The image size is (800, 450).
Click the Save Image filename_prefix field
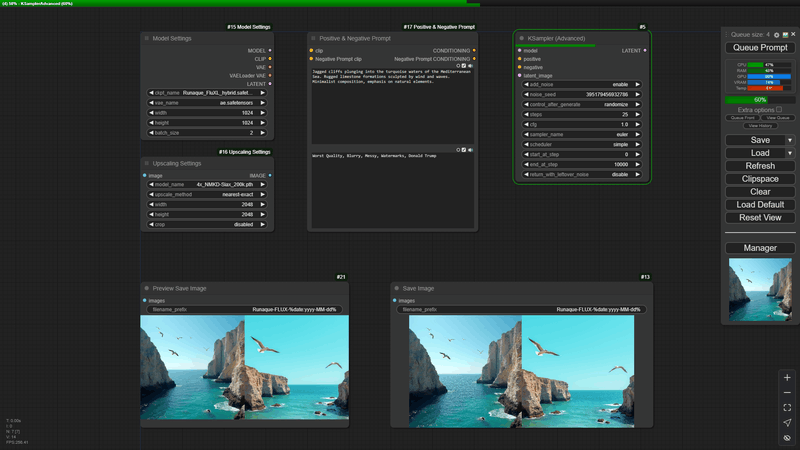(x=521, y=309)
